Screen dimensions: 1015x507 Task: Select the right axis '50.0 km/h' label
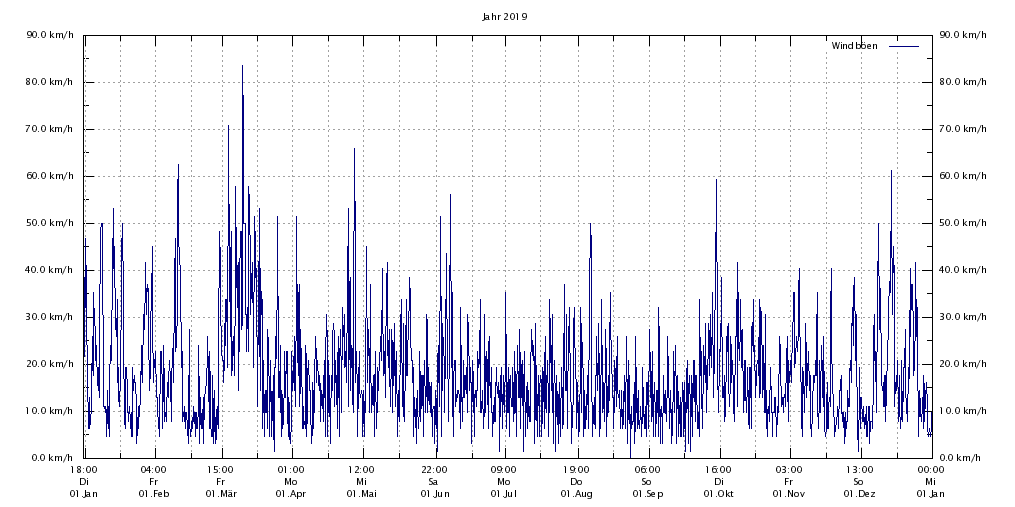point(962,223)
